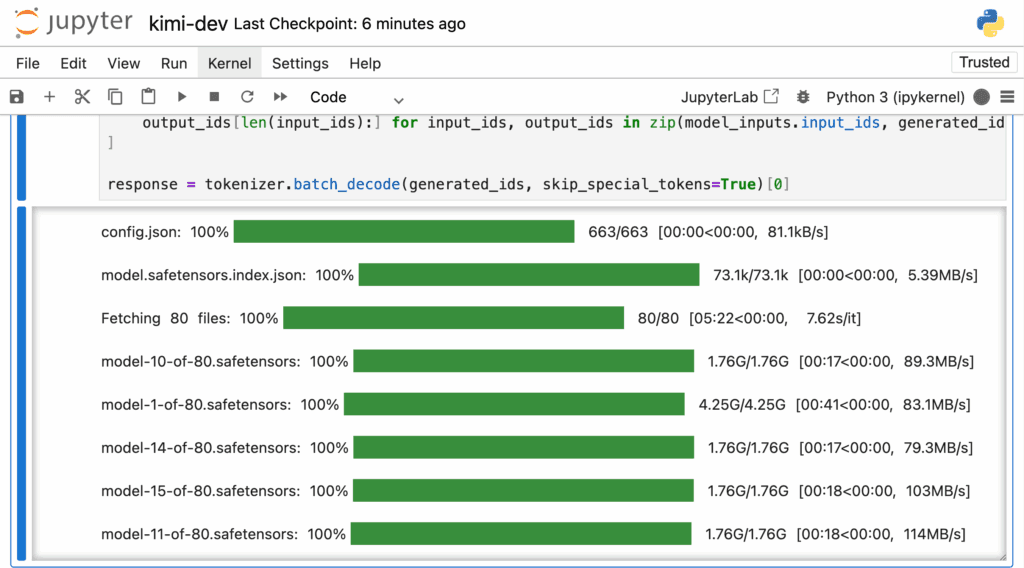
Task: Run the selected cell with play icon
Action: (182, 97)
